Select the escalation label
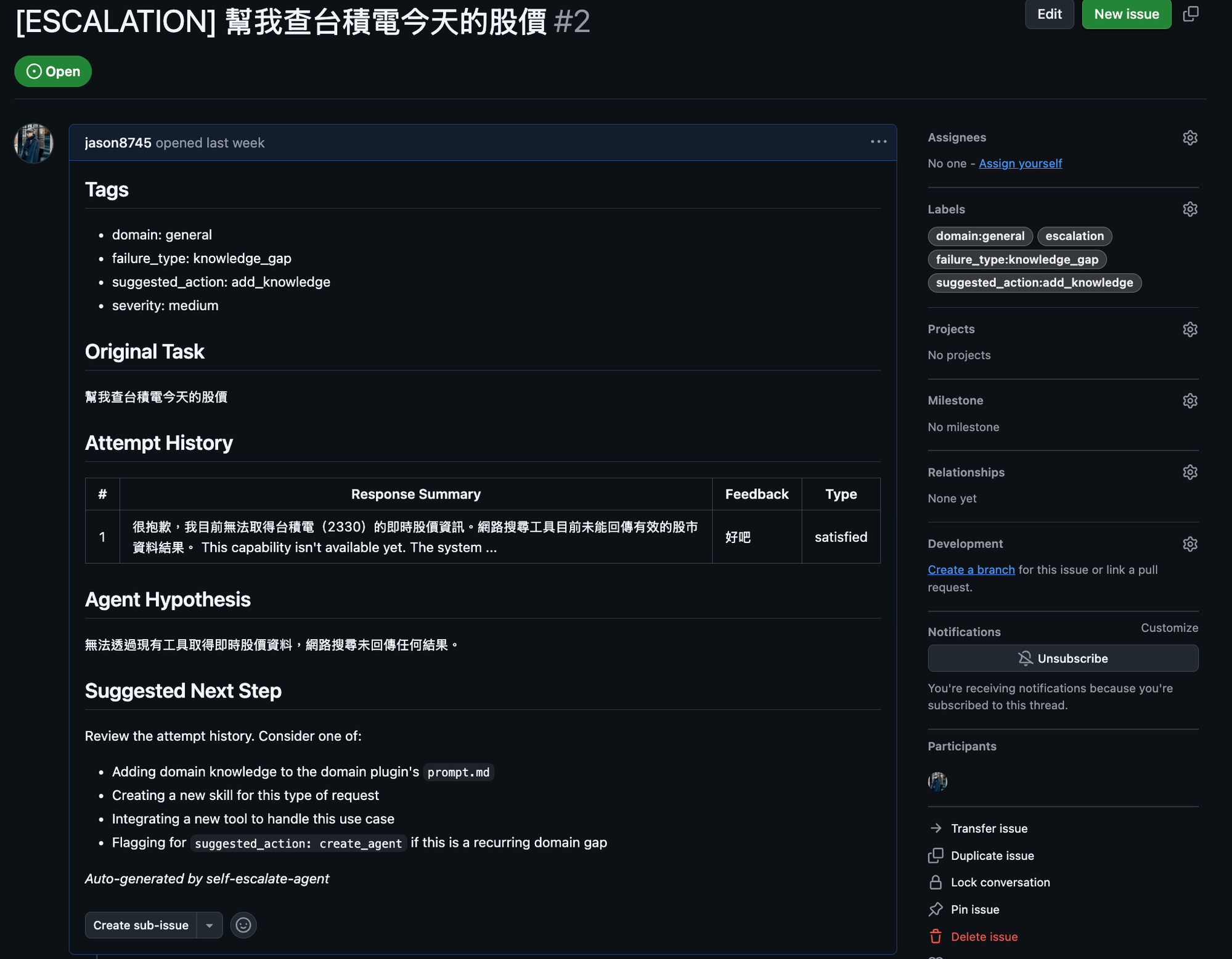This screenshot has width=1232, height=959. (1074, 236)
